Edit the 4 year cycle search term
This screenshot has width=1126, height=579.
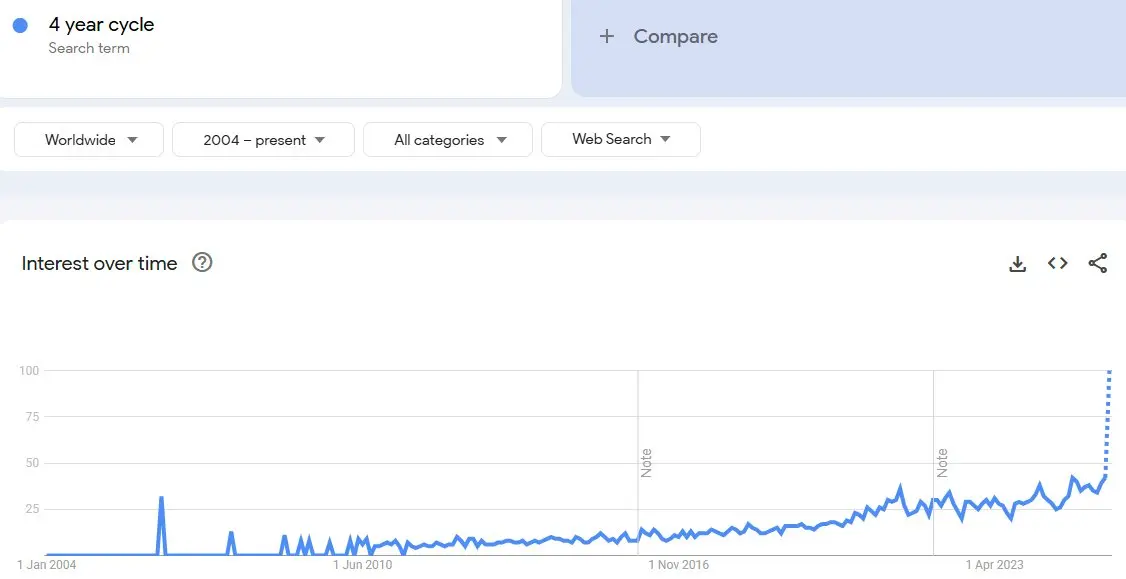tap(101, 24)
